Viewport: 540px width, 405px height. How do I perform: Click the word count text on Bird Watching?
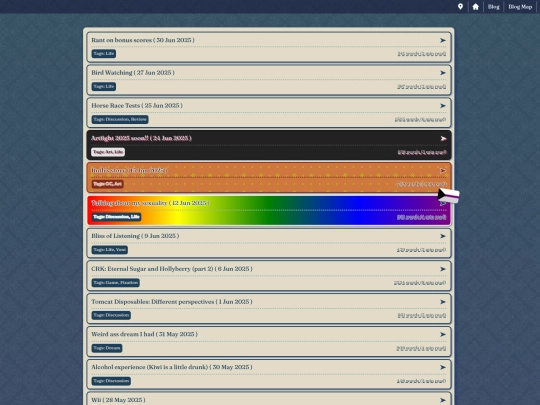point(422,87)
